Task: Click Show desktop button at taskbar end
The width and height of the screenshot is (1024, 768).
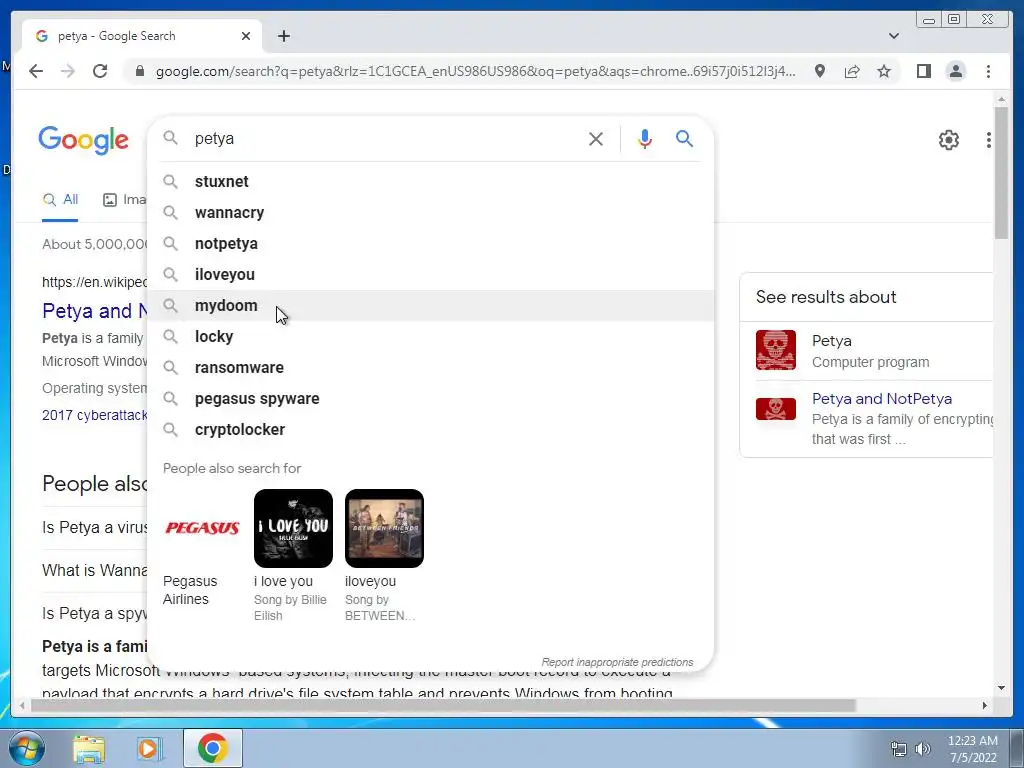Action: click(x=1017, y=748)
